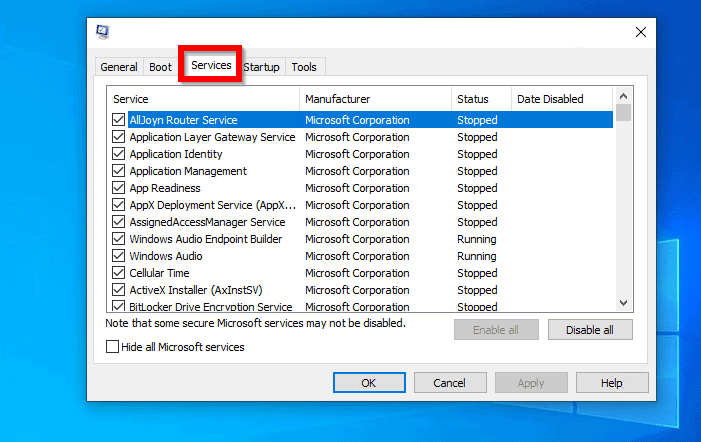Click the Disable all button
The width and height of the screenshot is (701, 442).
(590, 330)
